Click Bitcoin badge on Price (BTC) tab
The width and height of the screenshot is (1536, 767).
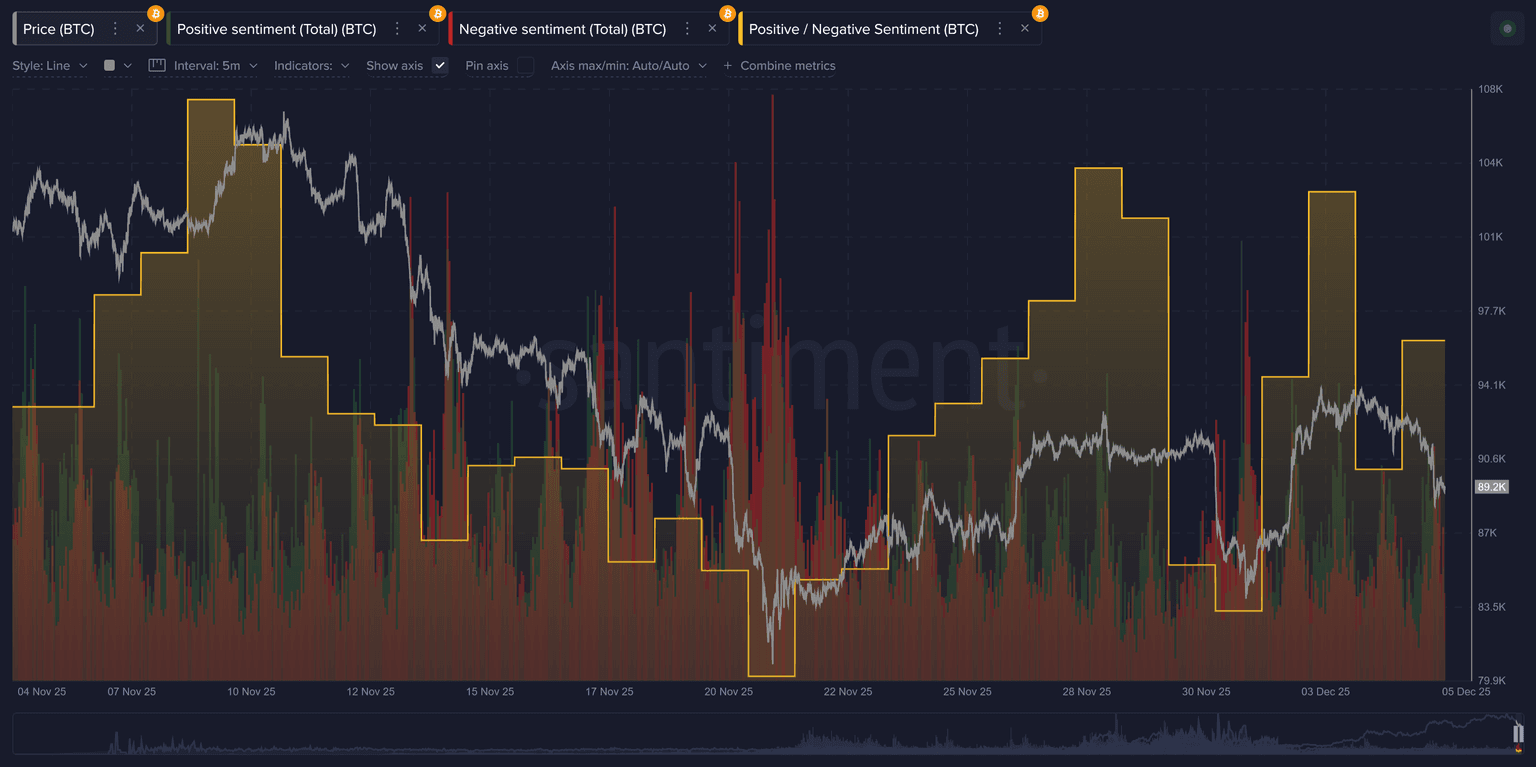155,13
